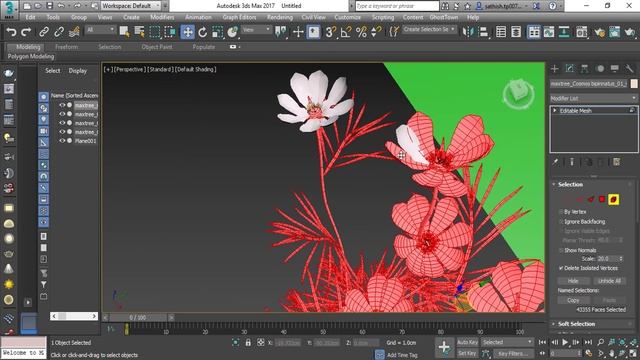Click the Copy named selection button
The image size is (640, 360).
click(573, 300)
